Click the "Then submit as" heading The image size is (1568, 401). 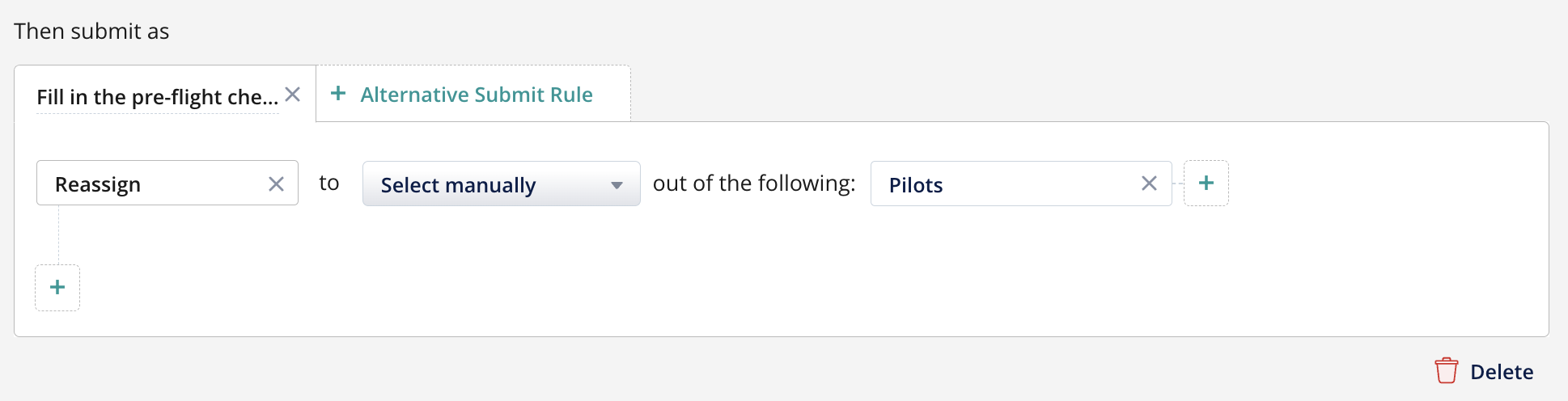click(91, 32)
